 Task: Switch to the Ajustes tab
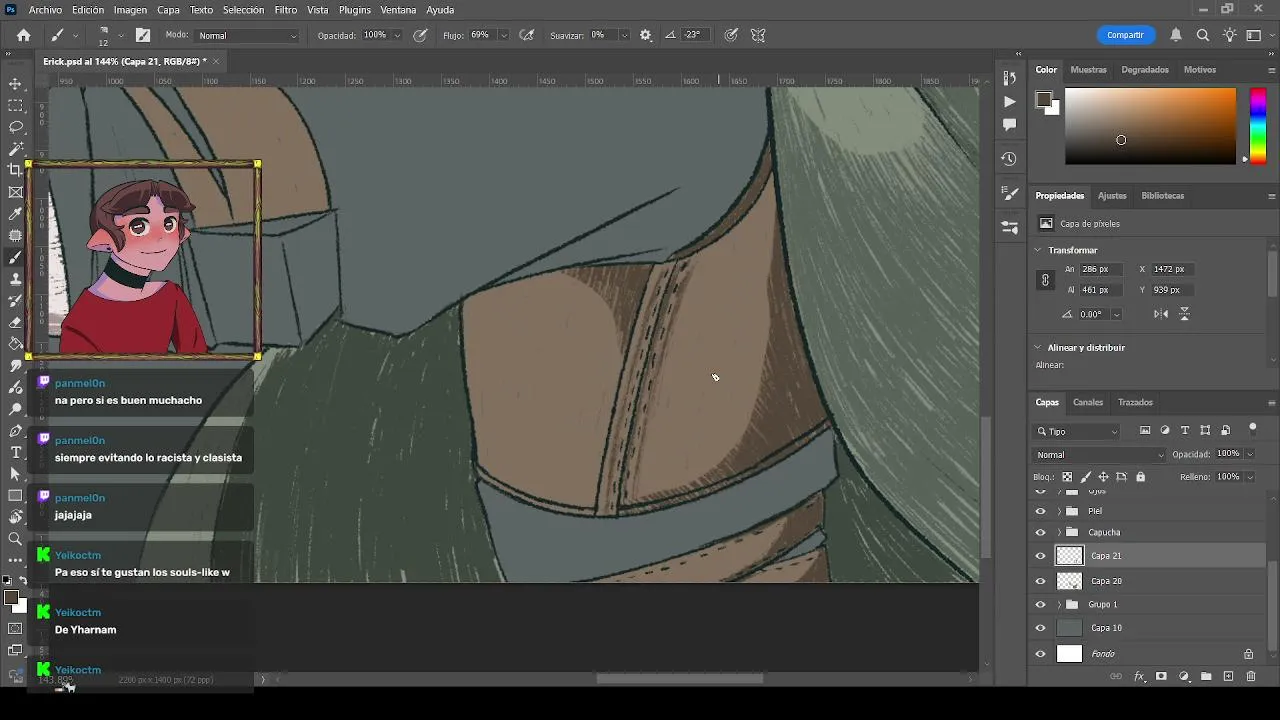(x=1112, y=196)
